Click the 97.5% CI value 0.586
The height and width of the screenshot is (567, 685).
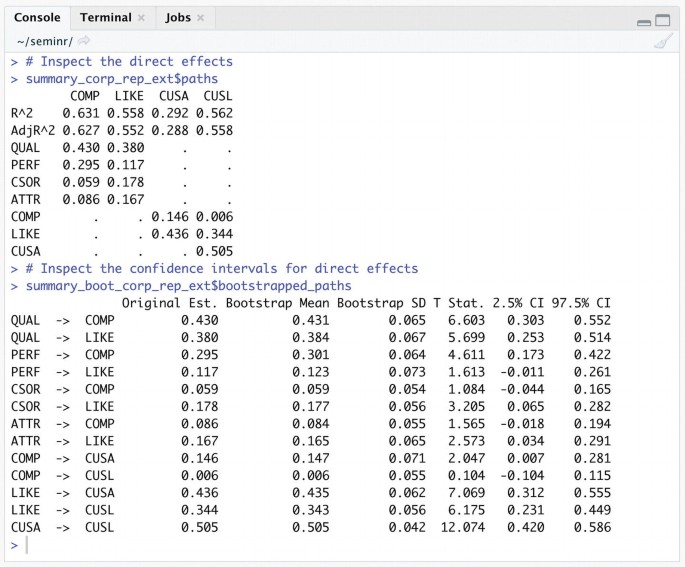(x=592, y=527)
